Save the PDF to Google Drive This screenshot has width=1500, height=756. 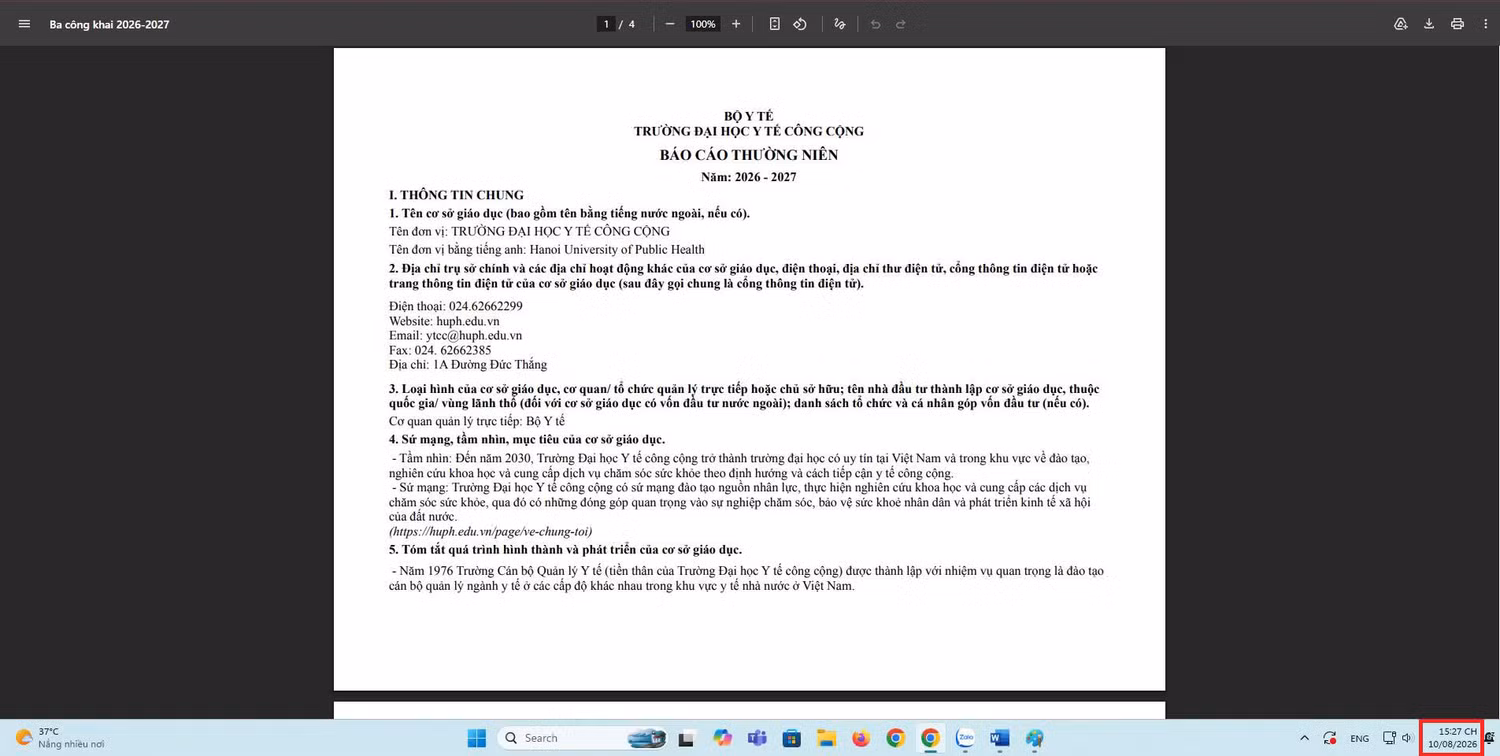tap(1401, 24)
